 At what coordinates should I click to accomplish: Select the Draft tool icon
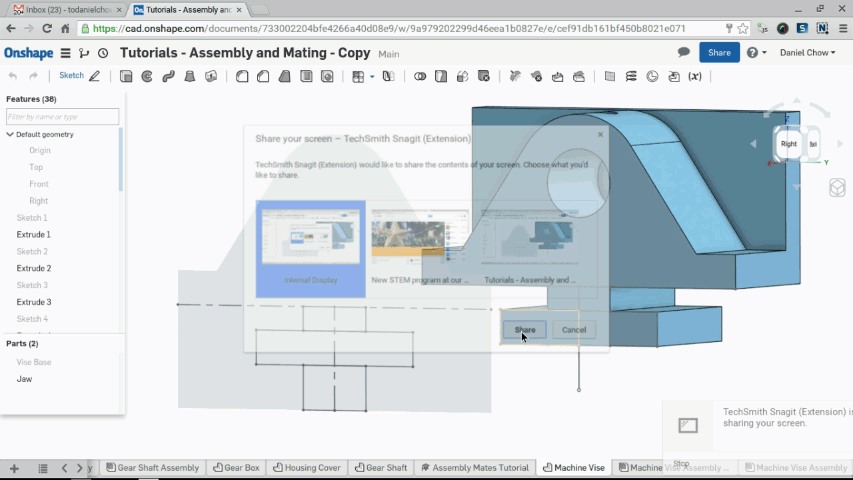tap(285, 76)
